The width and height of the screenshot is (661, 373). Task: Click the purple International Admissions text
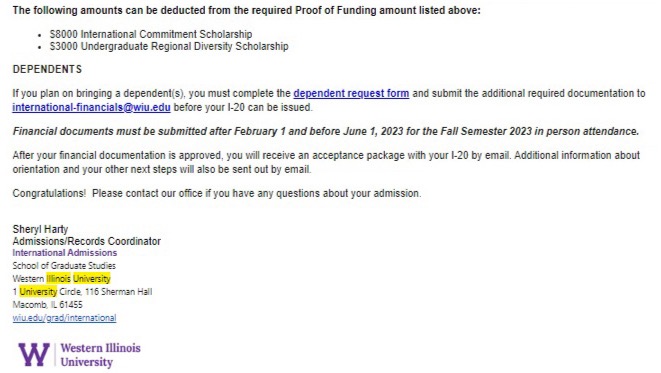coord(64,253)
